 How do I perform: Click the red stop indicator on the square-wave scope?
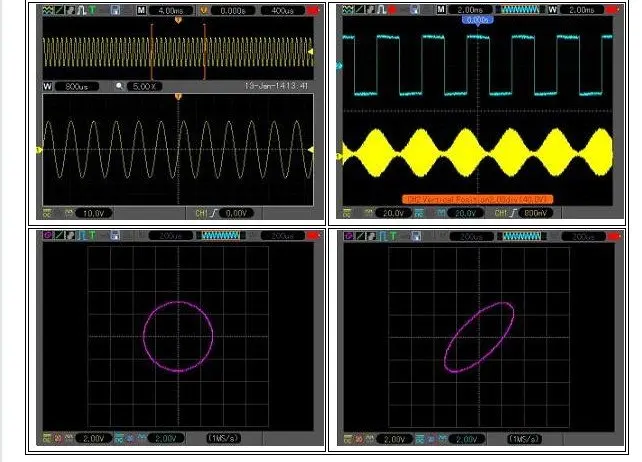click(x=392, y=9)
